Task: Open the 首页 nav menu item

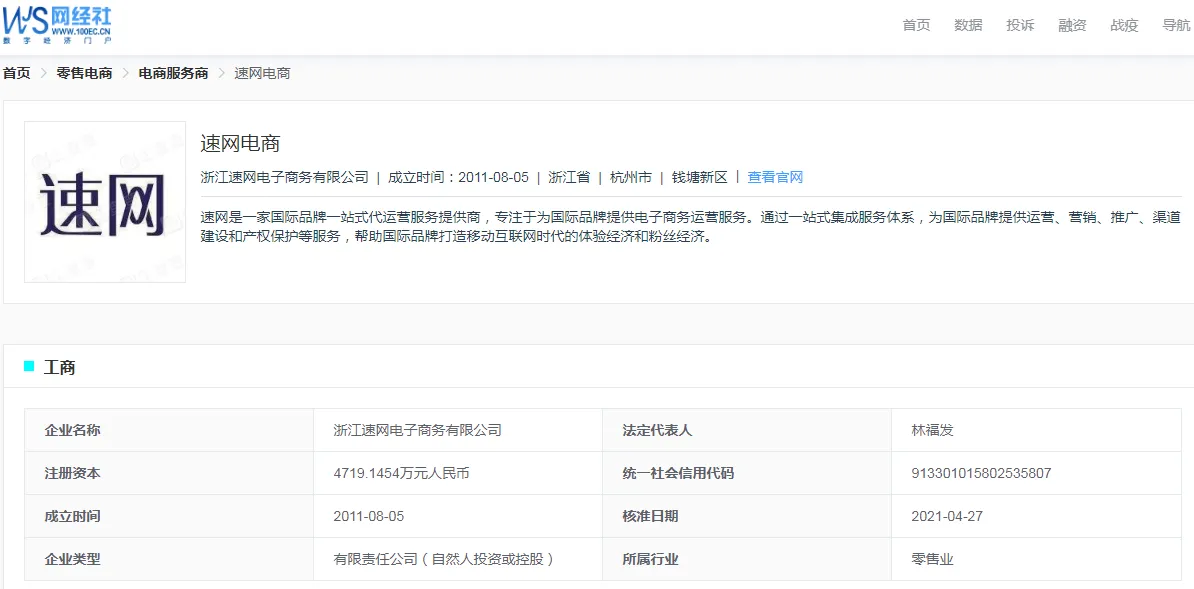Action: tap(916, 25)
